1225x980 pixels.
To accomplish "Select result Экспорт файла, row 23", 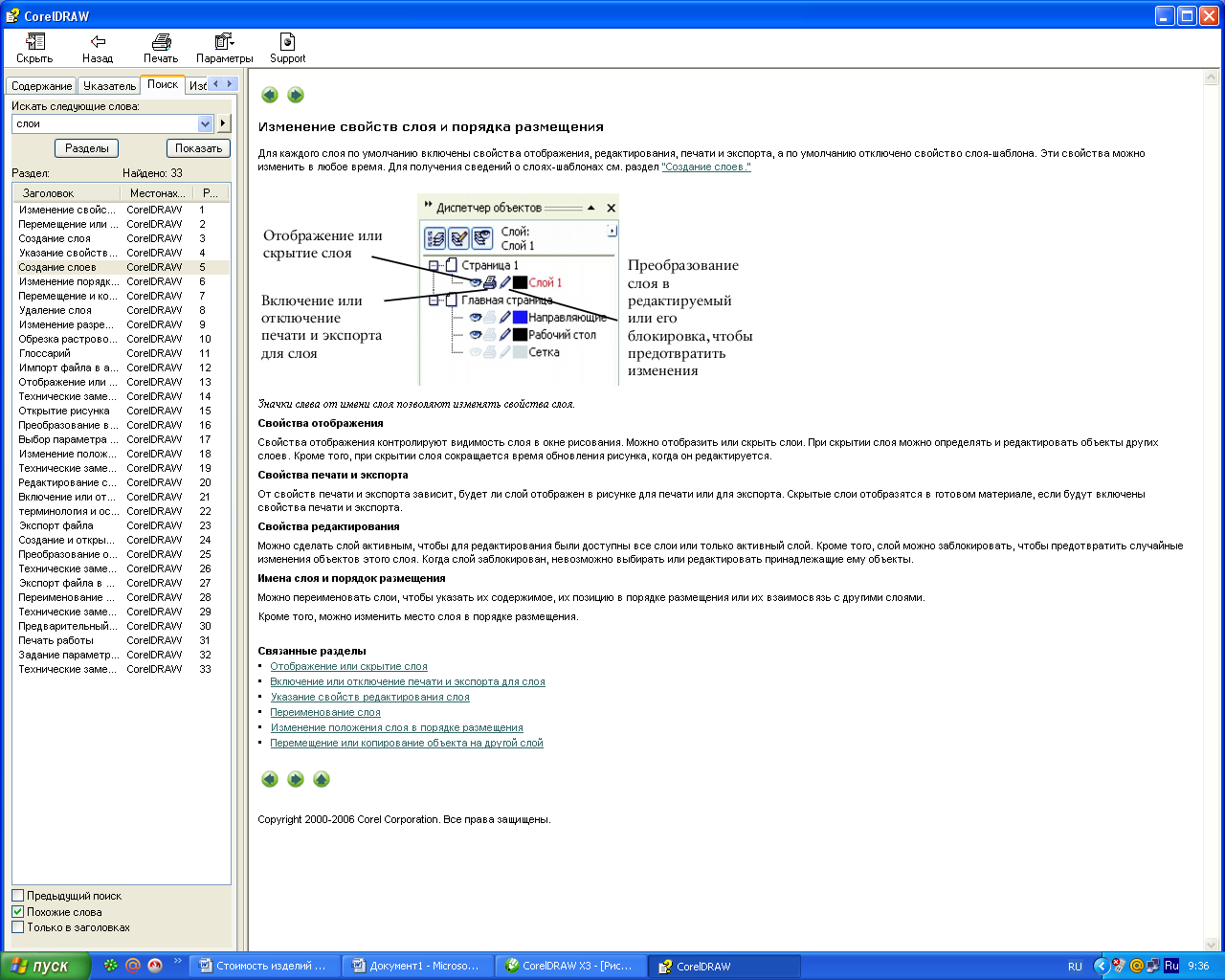I will [121, 525].
